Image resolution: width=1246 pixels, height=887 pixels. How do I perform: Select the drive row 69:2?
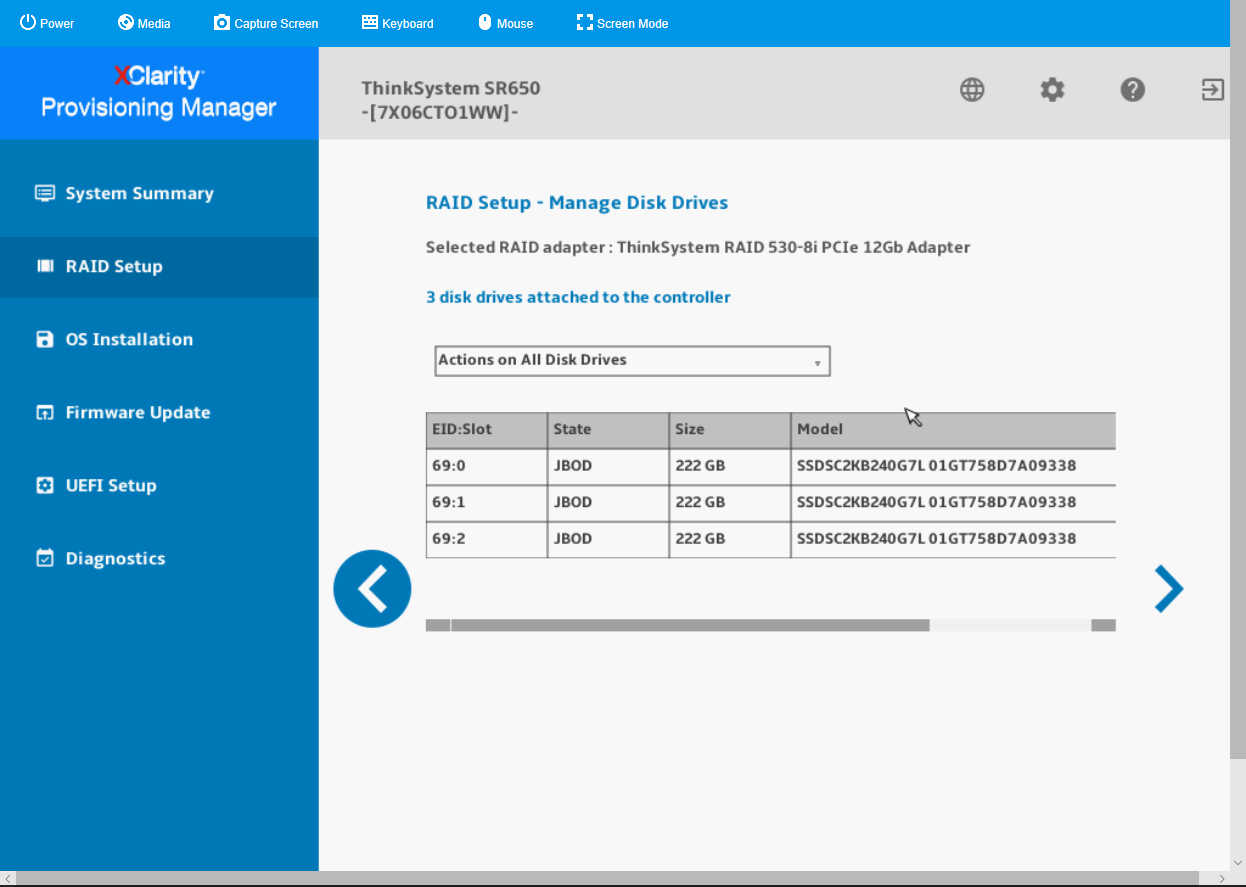771,539
